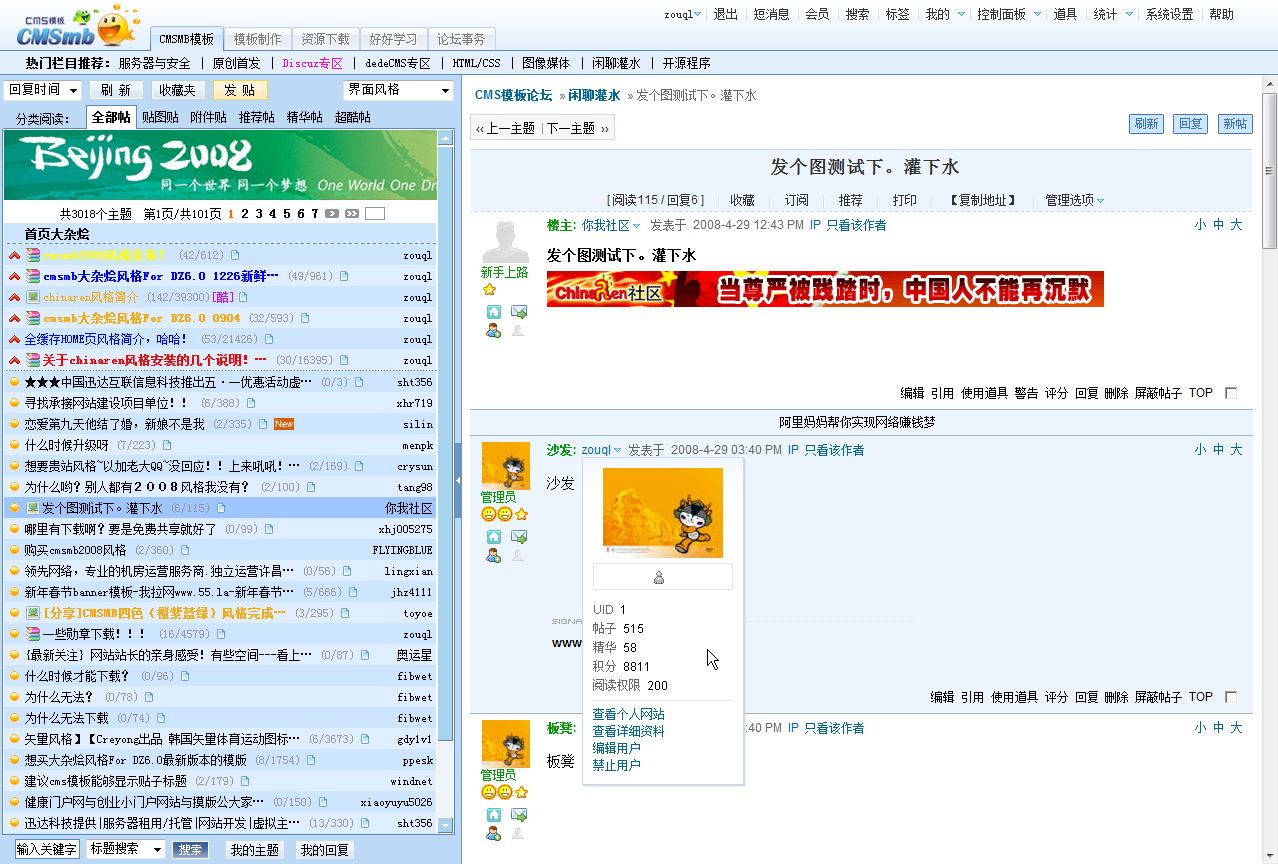
Task: Click into the 输入关键字 search field
Action: point(47,849)
